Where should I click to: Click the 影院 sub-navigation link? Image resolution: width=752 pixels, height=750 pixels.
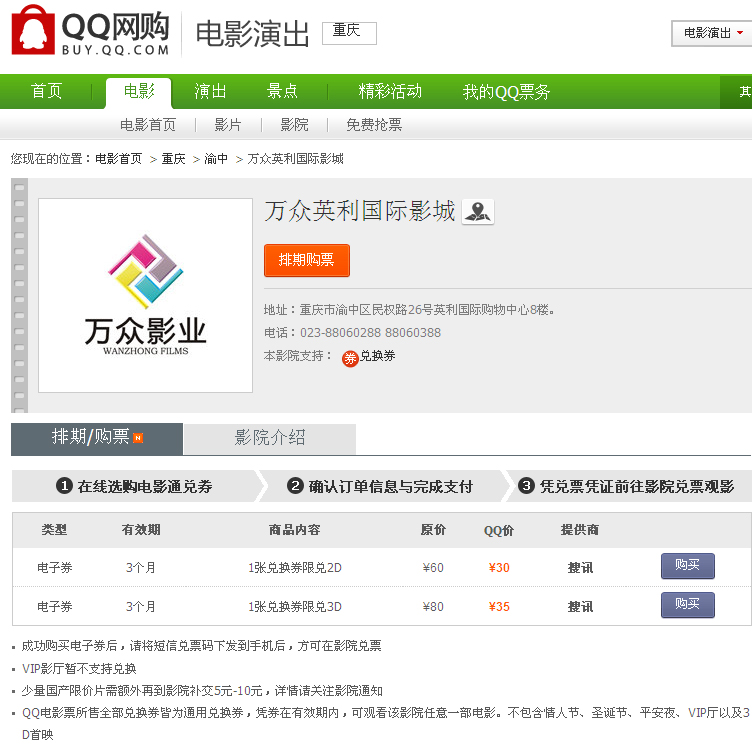294,125
